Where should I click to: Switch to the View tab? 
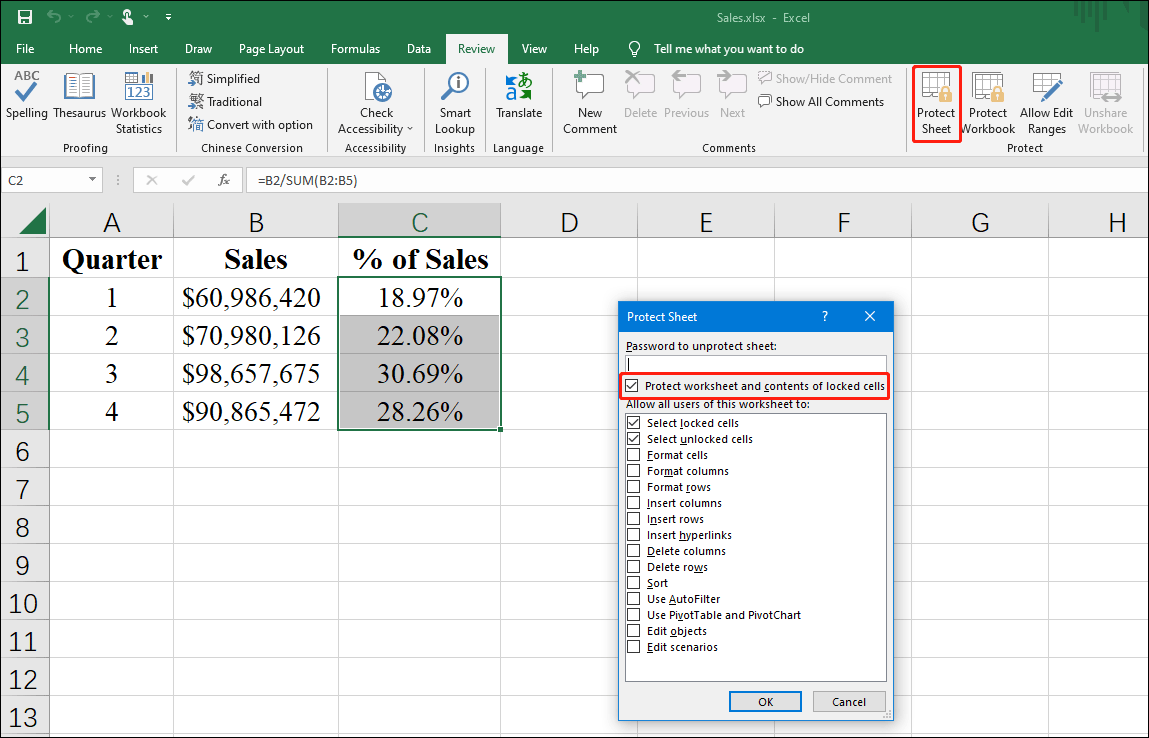point(534,48)
